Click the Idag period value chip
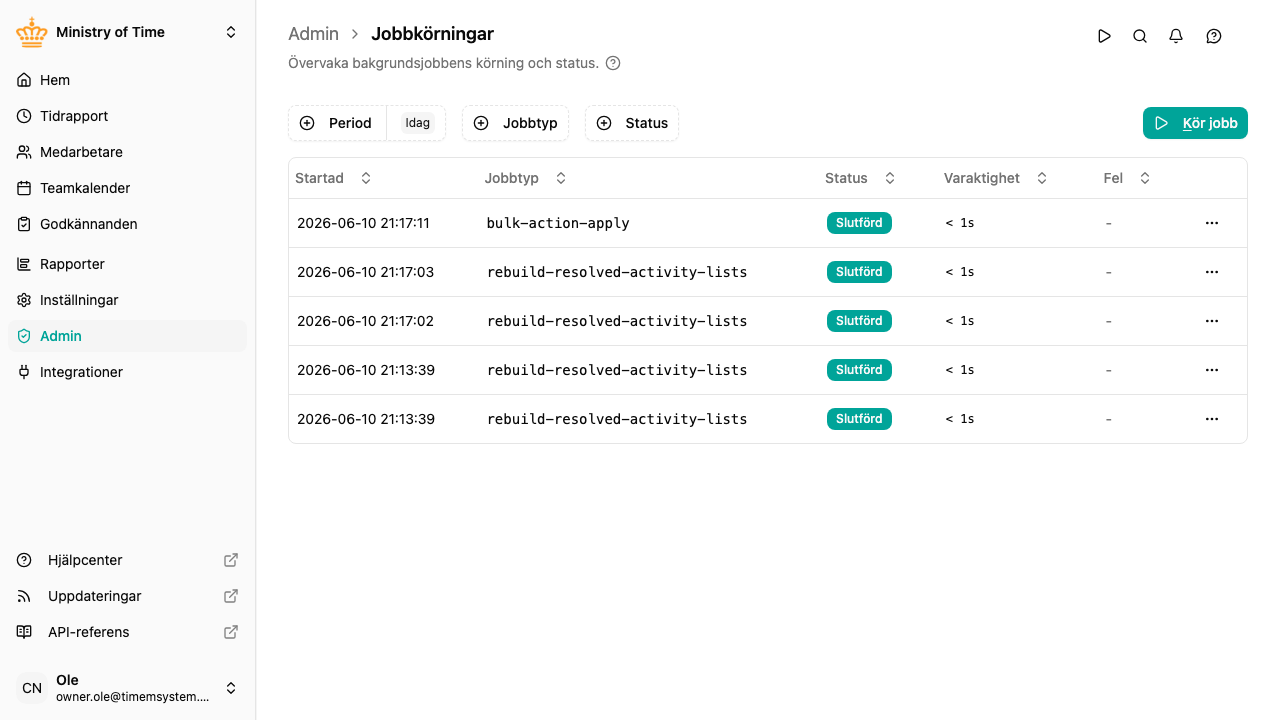The width and height of the screenshot is (1280, 720). coord(417,123)
